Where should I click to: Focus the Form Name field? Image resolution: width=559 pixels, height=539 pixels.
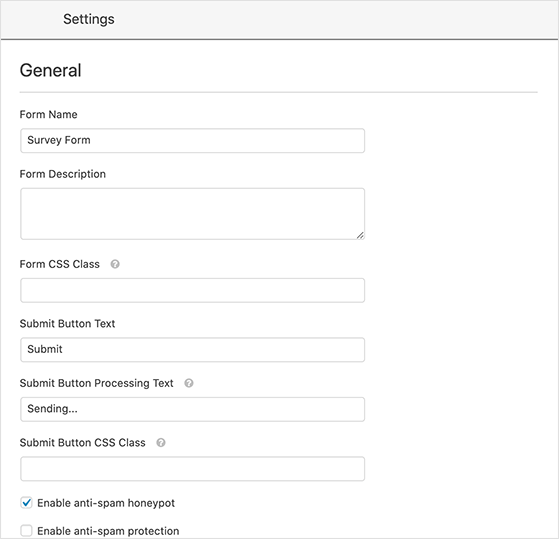click(193, 140)
